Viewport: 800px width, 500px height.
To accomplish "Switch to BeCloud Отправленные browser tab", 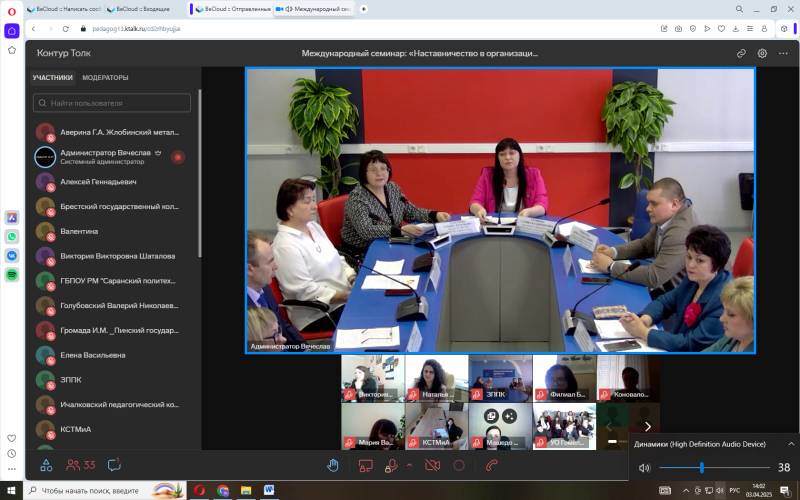I will (x=233, y=9).
